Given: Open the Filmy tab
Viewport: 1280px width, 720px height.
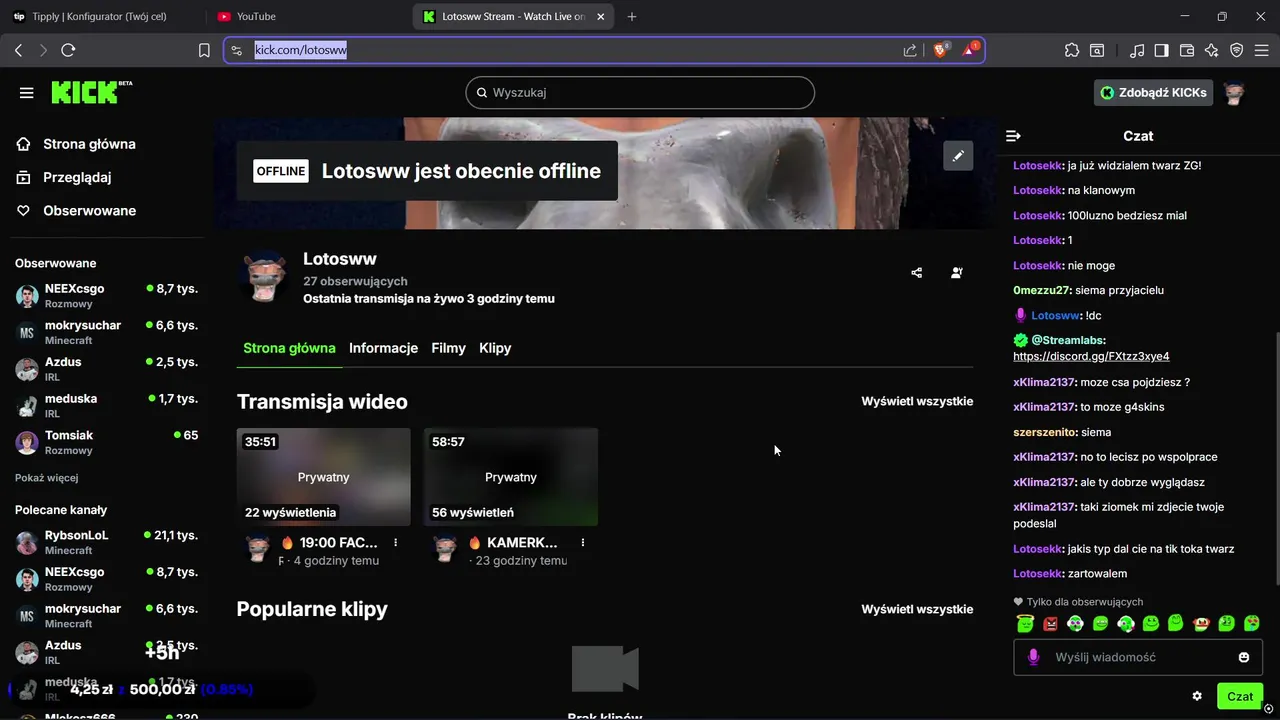Looking at the screenshot, I should point(448,348).
